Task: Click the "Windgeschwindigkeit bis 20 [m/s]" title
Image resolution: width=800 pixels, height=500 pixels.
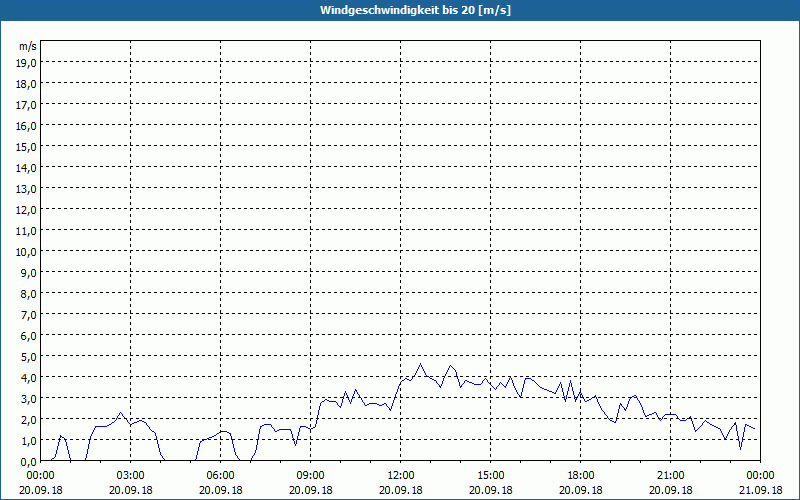Action: click(x=415, y=10)
